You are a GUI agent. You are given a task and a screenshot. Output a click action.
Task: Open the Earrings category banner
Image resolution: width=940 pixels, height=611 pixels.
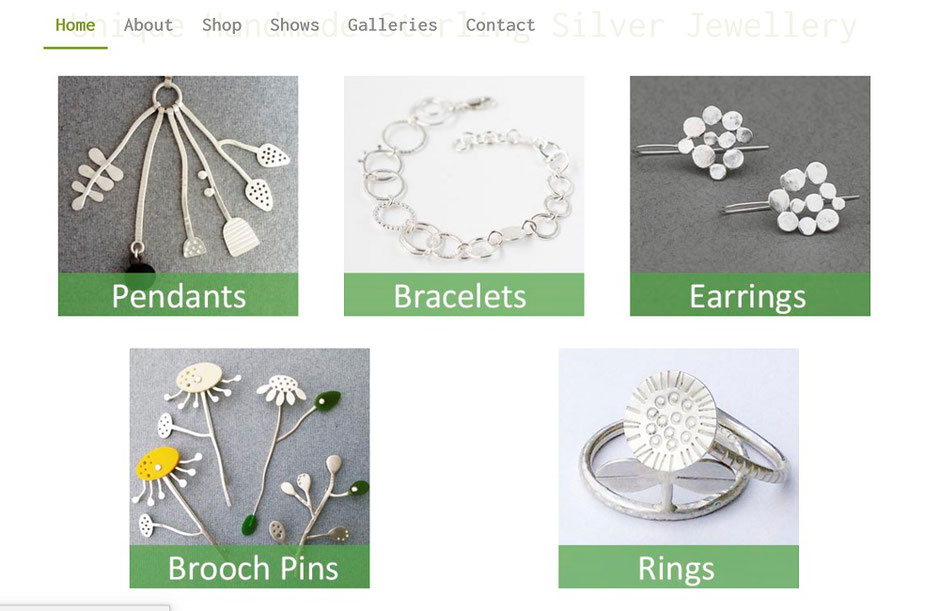click(750, 294)
